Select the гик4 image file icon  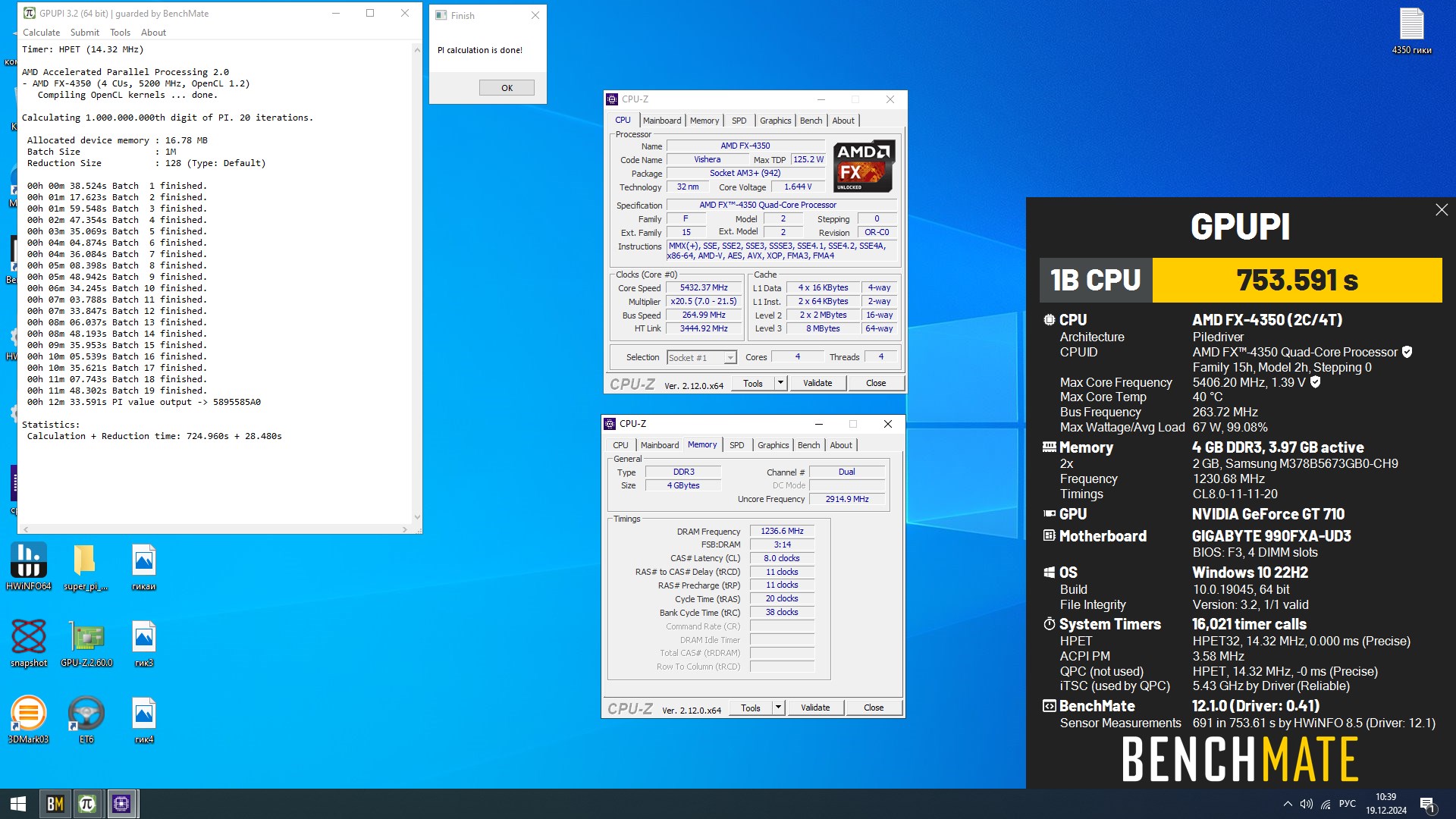pyautogui.click(x=143, y=720)
